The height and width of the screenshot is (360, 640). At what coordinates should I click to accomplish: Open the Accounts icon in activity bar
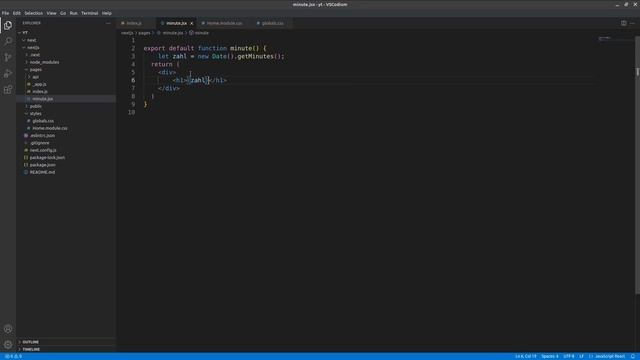(8, 329)
